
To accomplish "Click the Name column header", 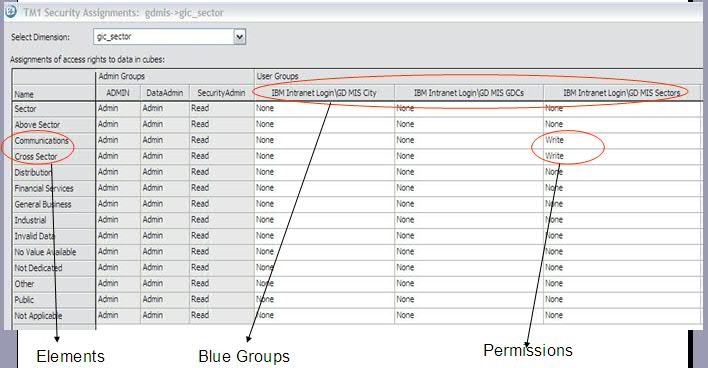I will tap(54, 94).
